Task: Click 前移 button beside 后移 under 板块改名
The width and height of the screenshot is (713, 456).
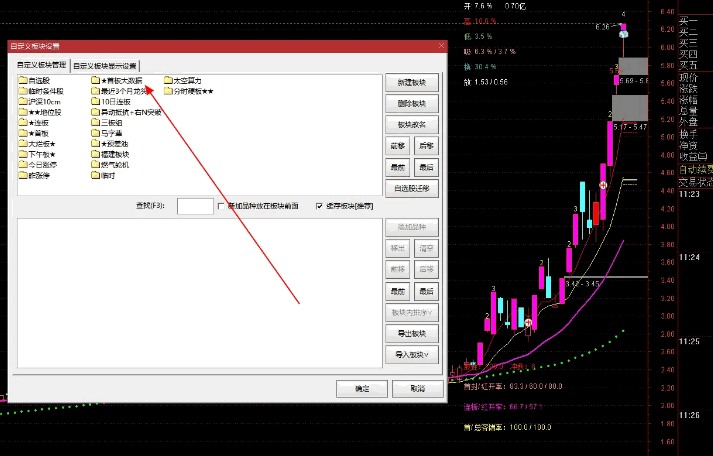Action: 398,146
